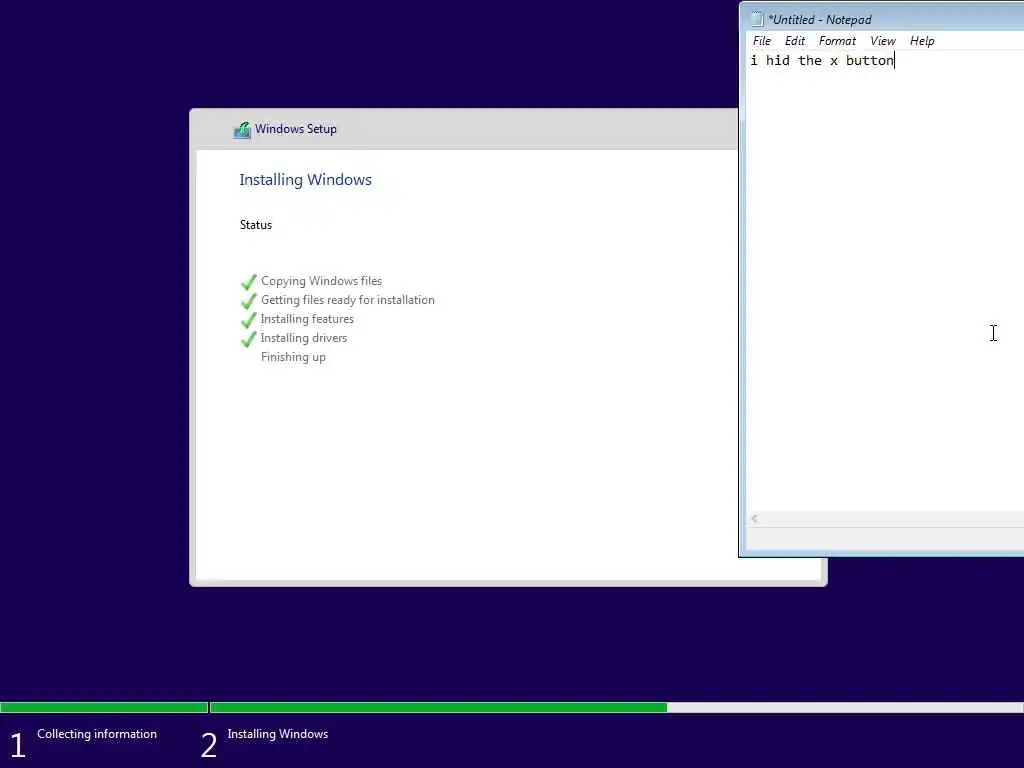Click the '*Untitled - Notepad' window title
Viewport: 1024px width, 768px height.
click(820, 20)
